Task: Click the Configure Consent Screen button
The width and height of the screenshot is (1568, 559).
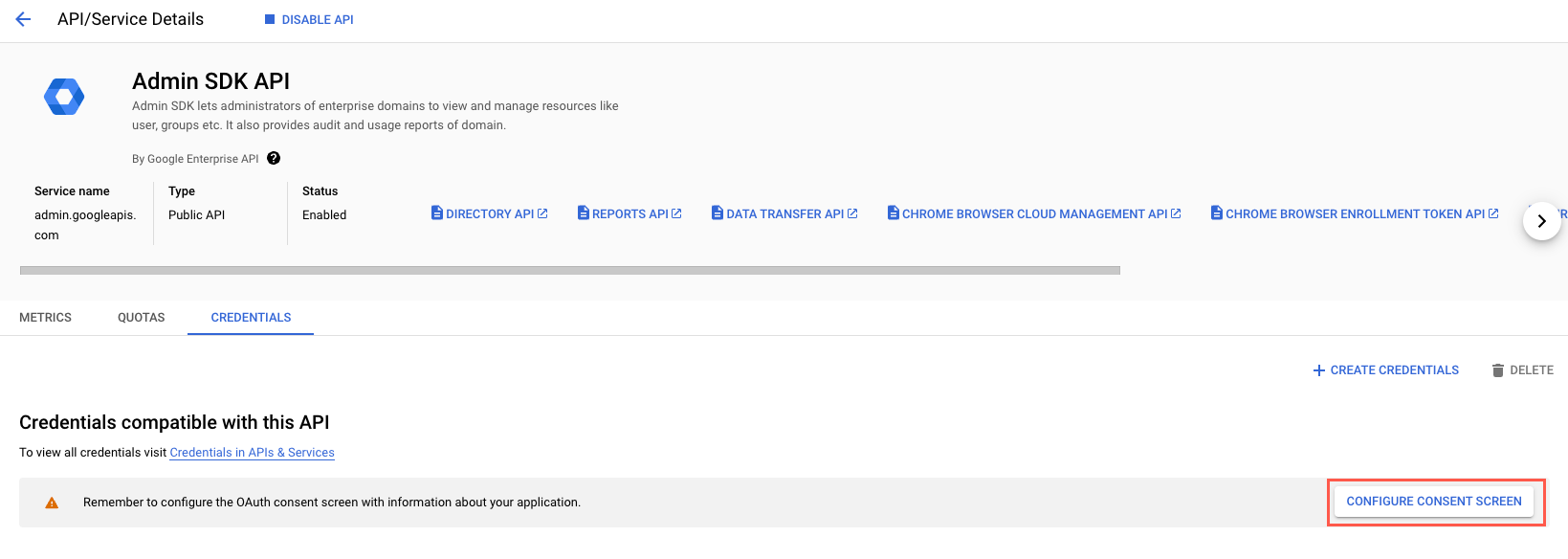Action: pyautogui.click(x=1433, y=502)
